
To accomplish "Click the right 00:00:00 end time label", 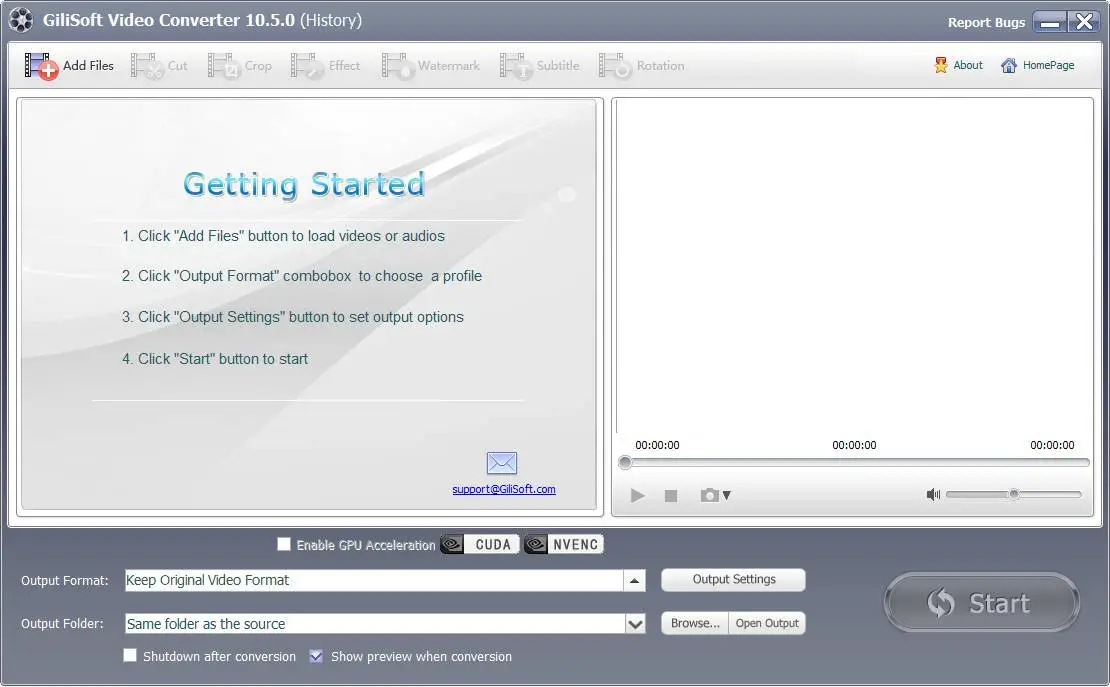I will pyautogui.click(x=1052, y=445).
